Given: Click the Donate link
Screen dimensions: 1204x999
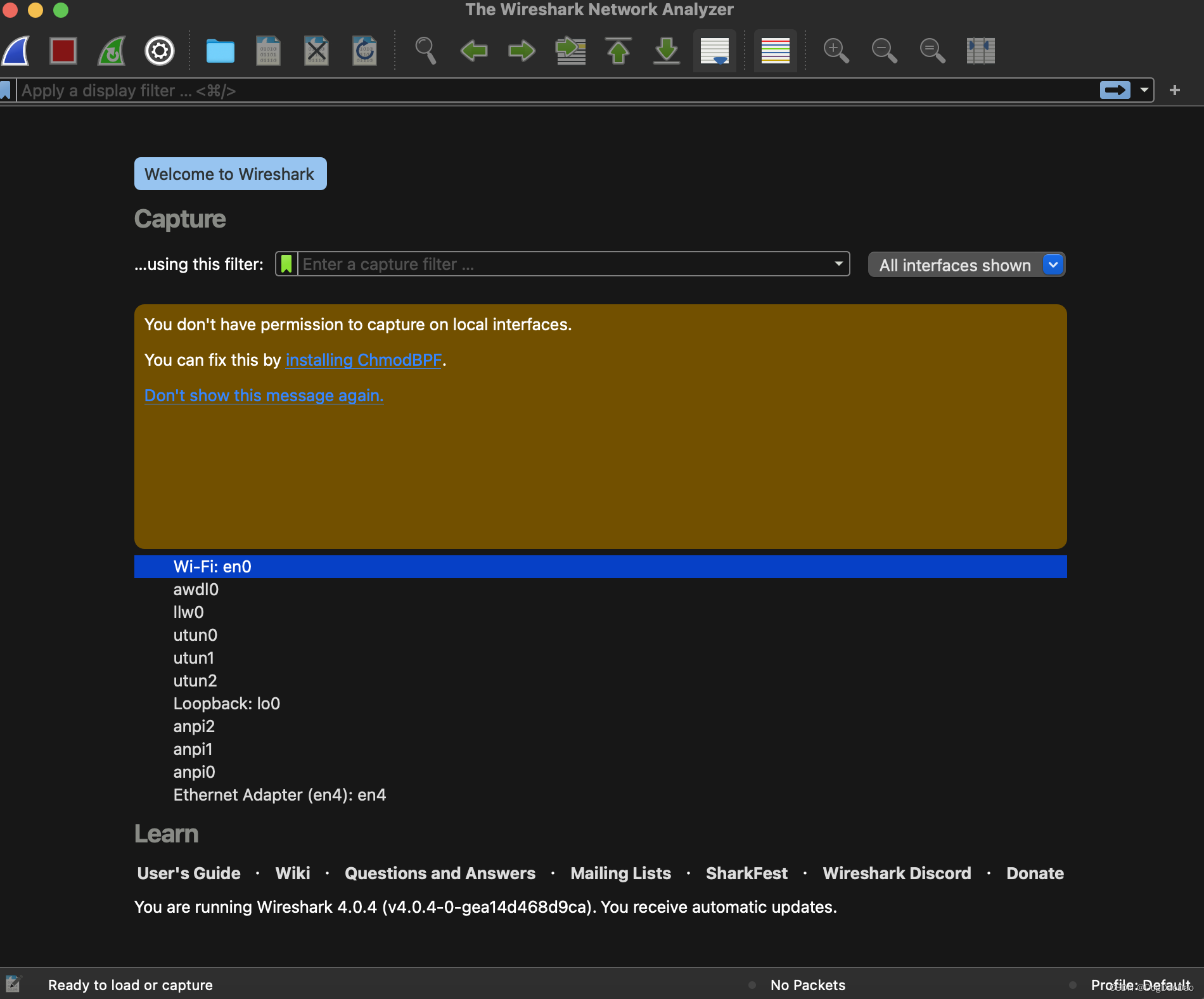Looking at the screenshot, I should pyautogui.click(x=1035, y=873).
